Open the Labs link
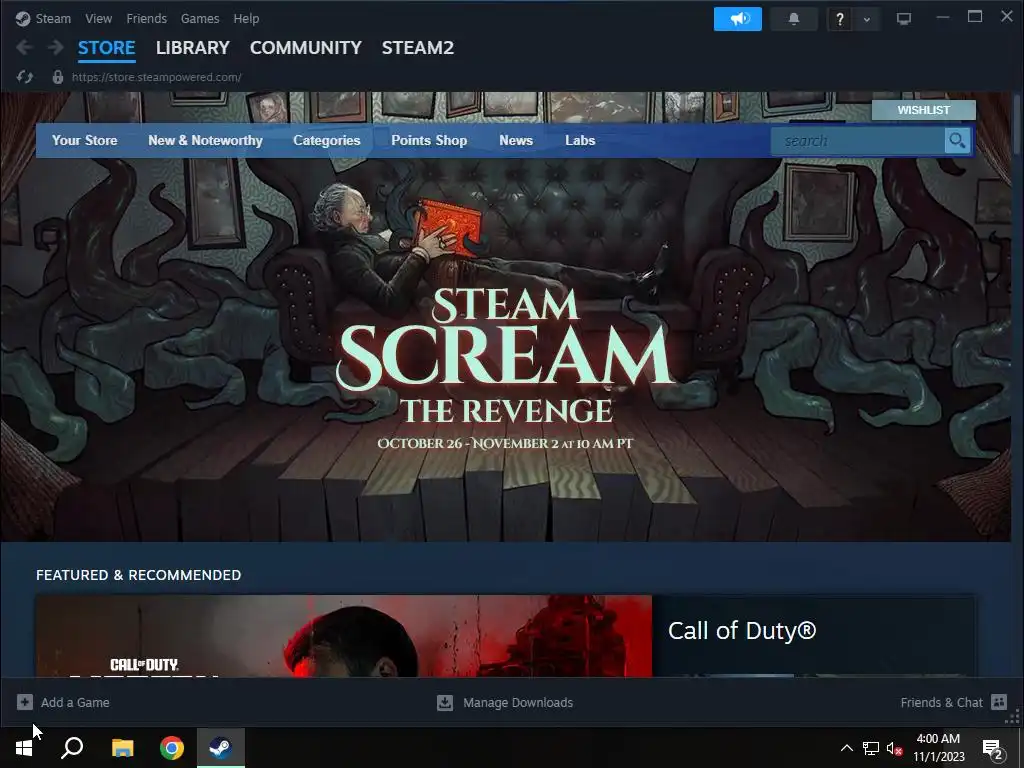The width and height of the screenshot is (1024, 768). 580,140
